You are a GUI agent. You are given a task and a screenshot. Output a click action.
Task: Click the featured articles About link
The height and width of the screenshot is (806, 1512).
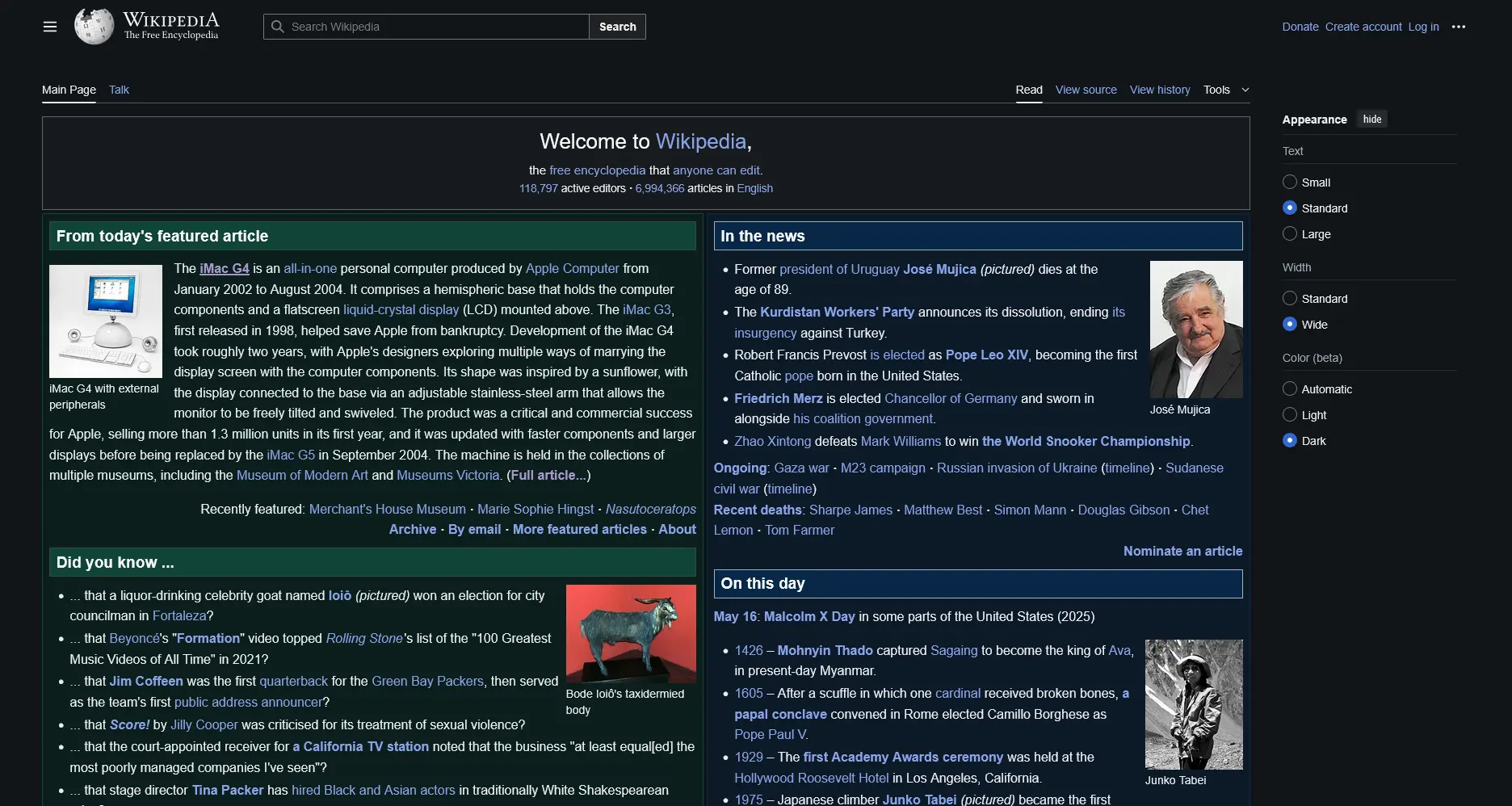click(x=677, y=530)
